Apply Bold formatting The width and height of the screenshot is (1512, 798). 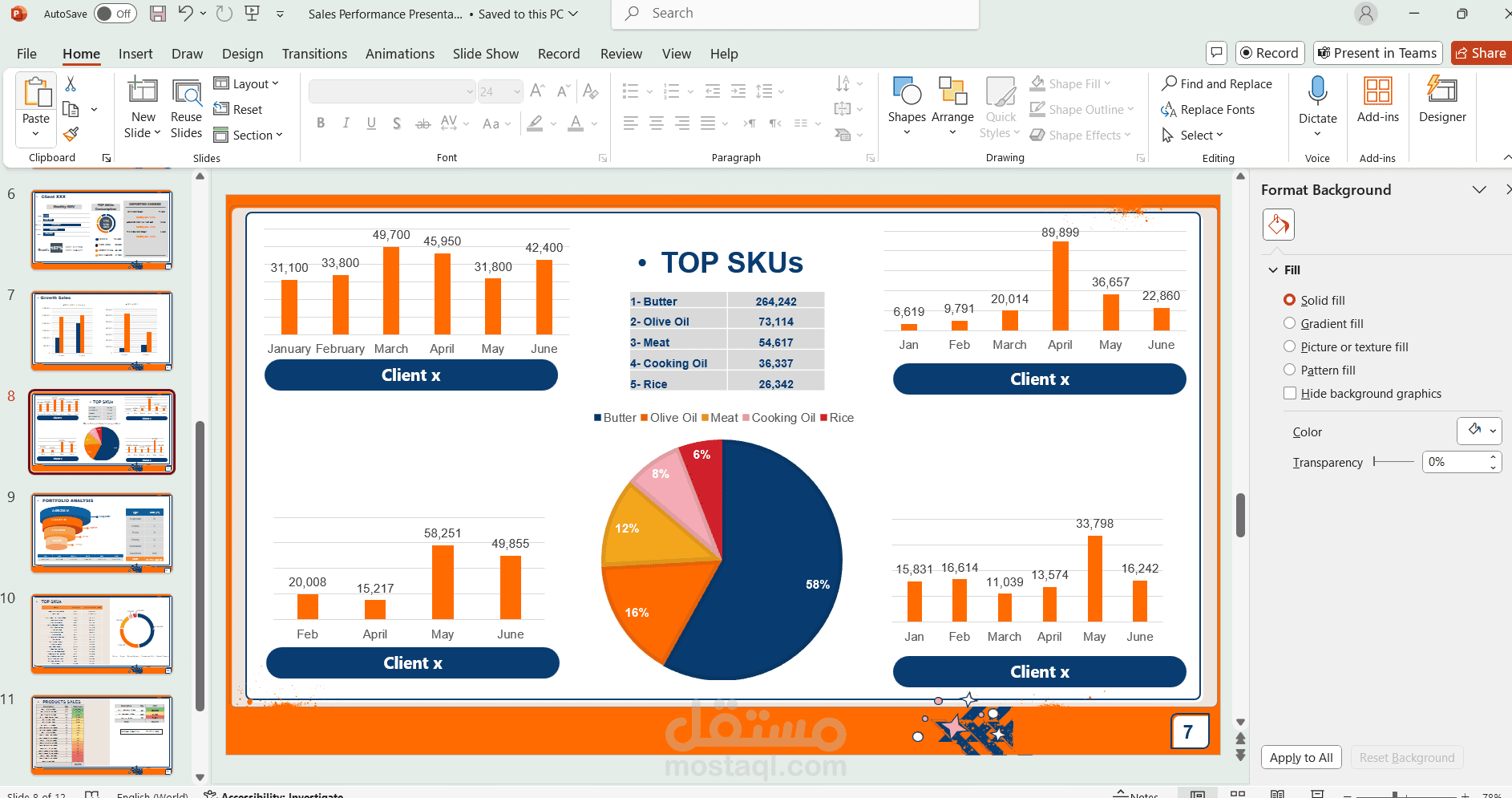[321, 124]
